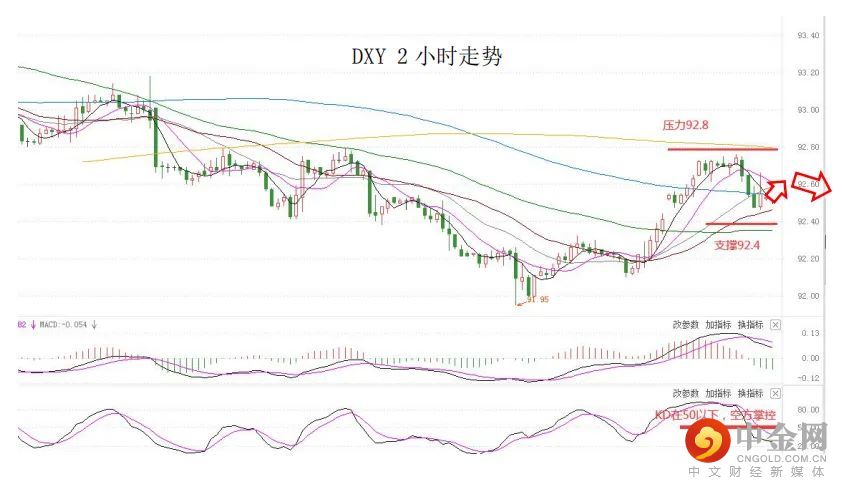Viewport: 842px width, 490px height.
Task: Click the purple down arrow before MACD label
Action: coord(34,324)
